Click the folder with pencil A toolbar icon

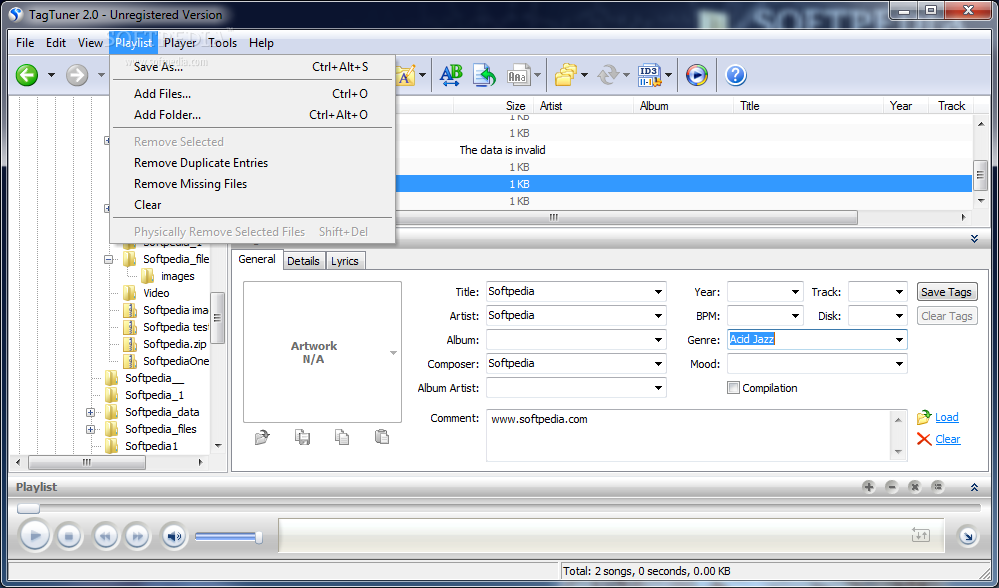pyautogui.click(x=406, y=75)
